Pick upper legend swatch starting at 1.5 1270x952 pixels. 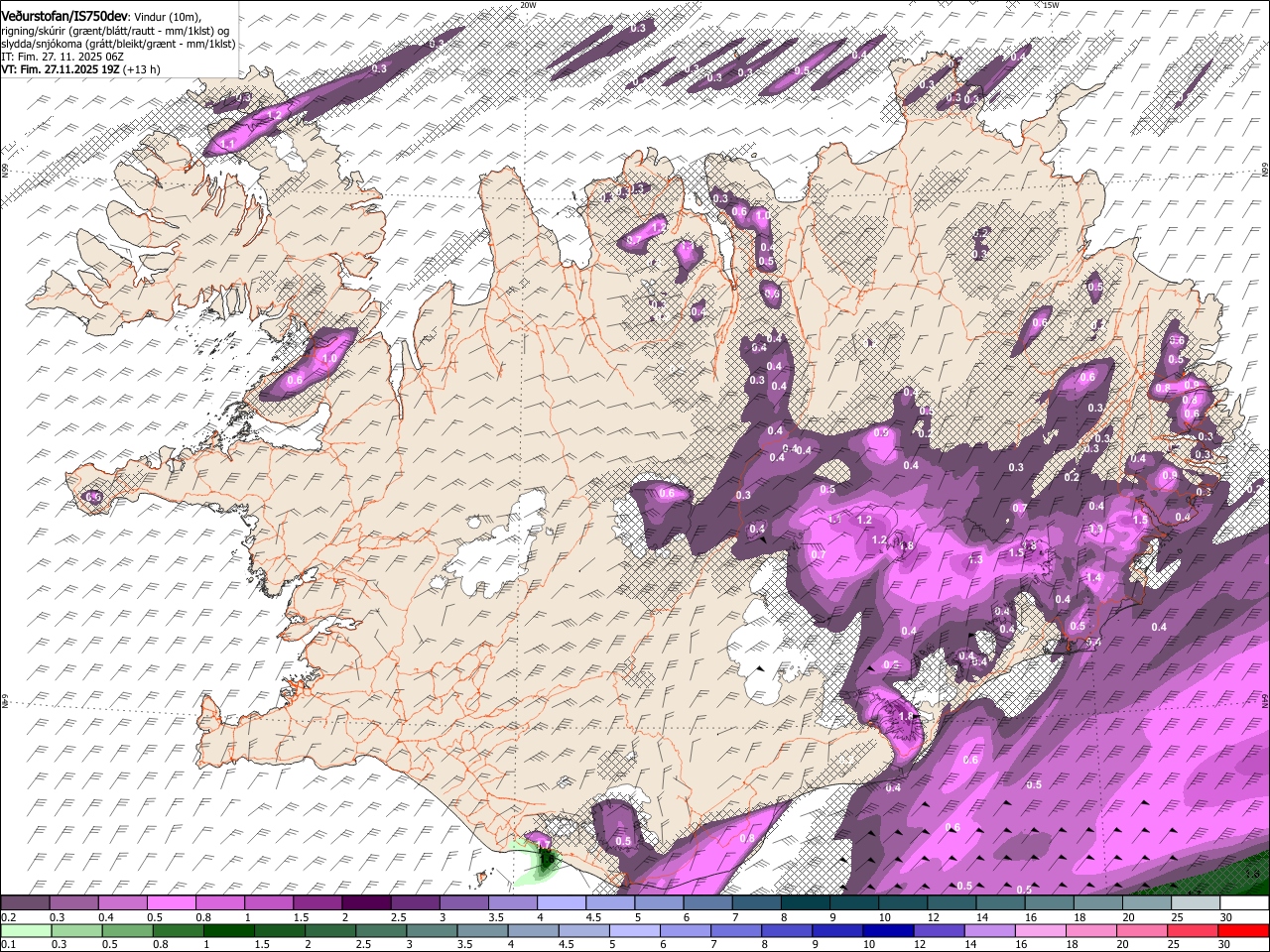pyautogui.click(x=317, y=903)
